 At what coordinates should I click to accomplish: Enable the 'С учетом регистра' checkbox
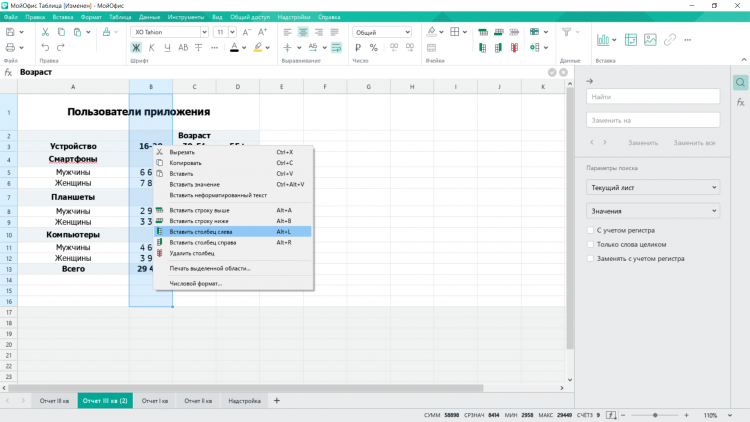click(x=590, y=230)
